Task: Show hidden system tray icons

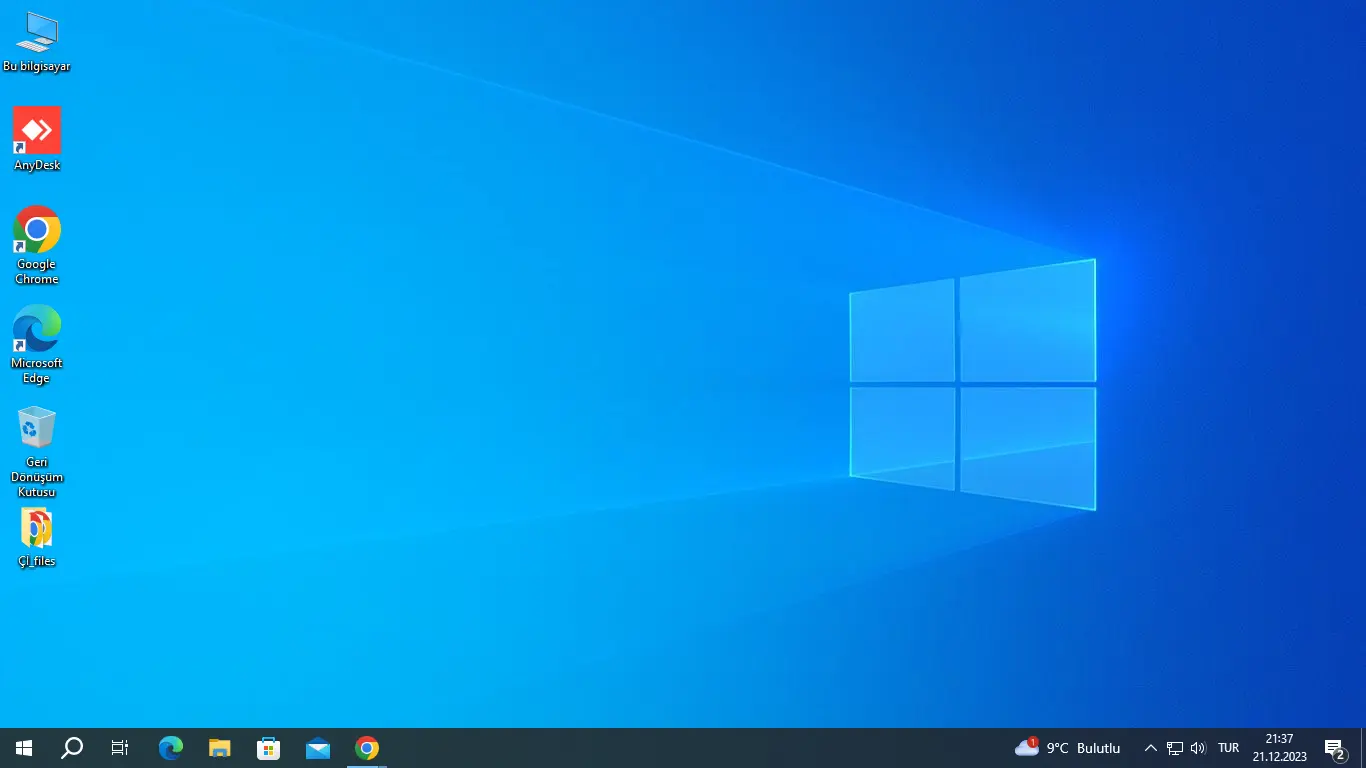Action: click(1150, 748)
